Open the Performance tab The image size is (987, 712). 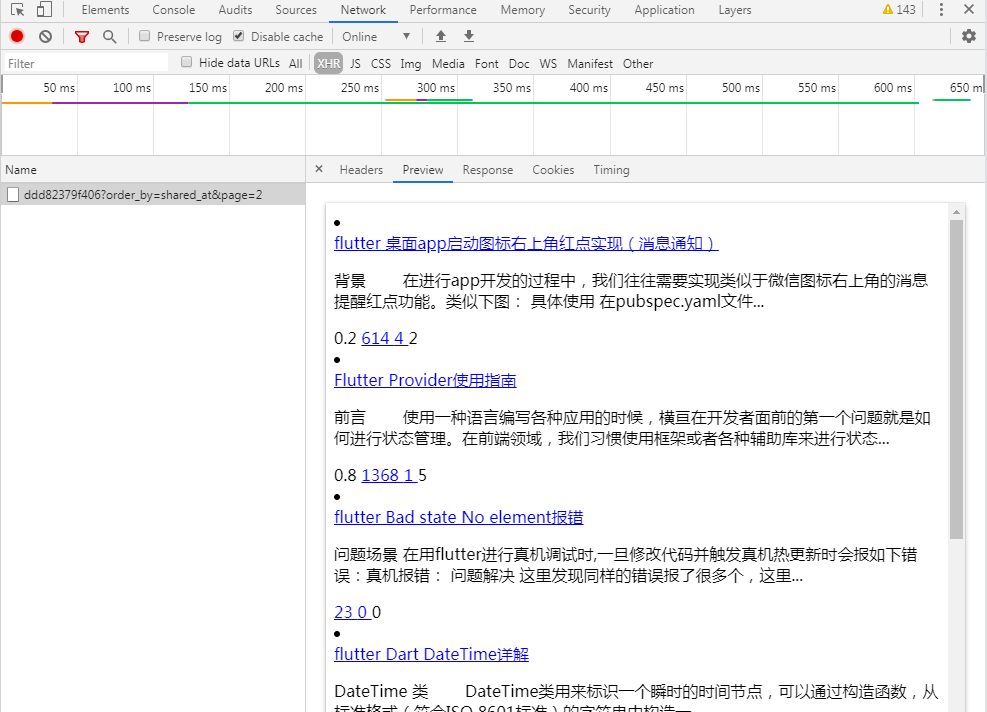point(443,10)
